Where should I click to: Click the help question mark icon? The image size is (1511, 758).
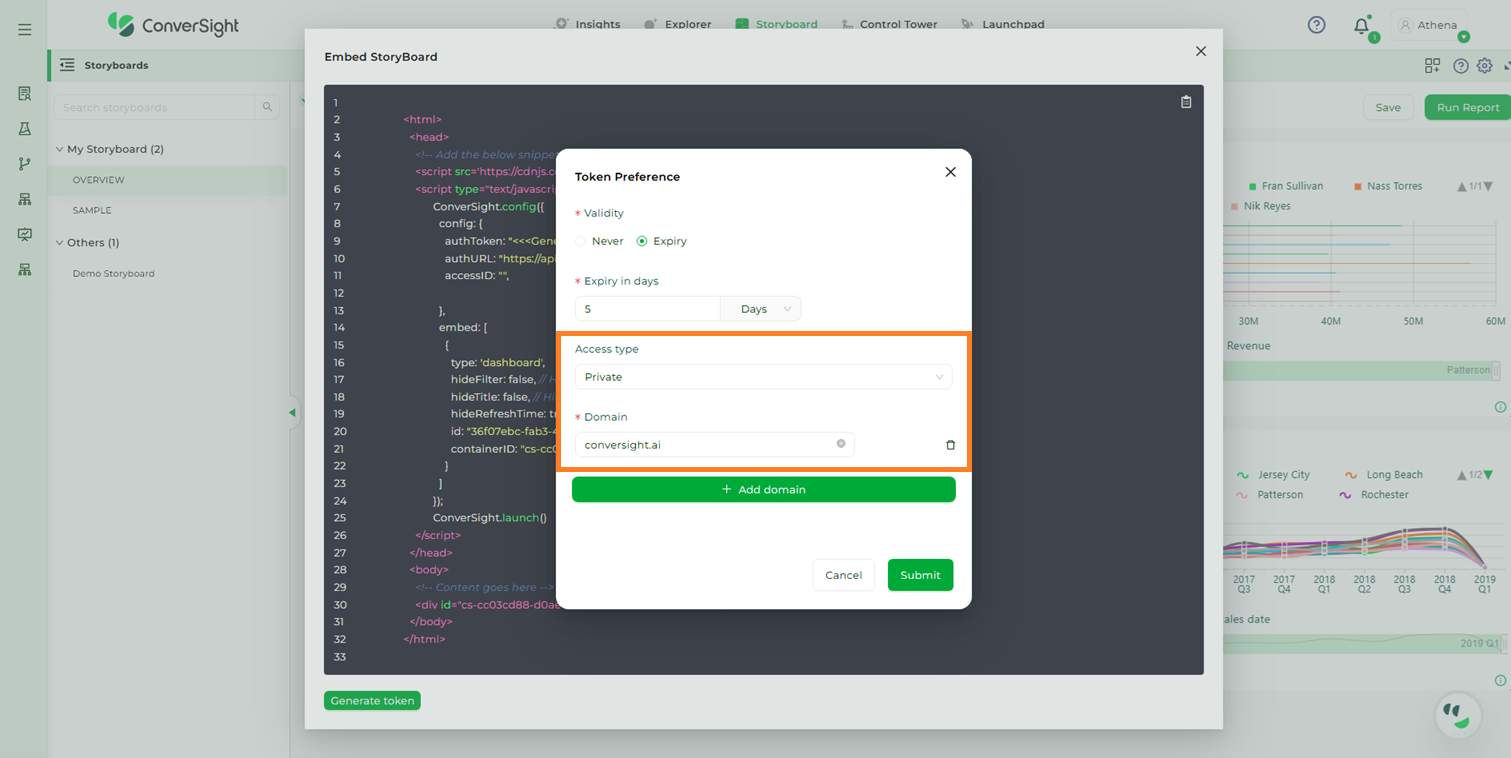click(1316, 25)
